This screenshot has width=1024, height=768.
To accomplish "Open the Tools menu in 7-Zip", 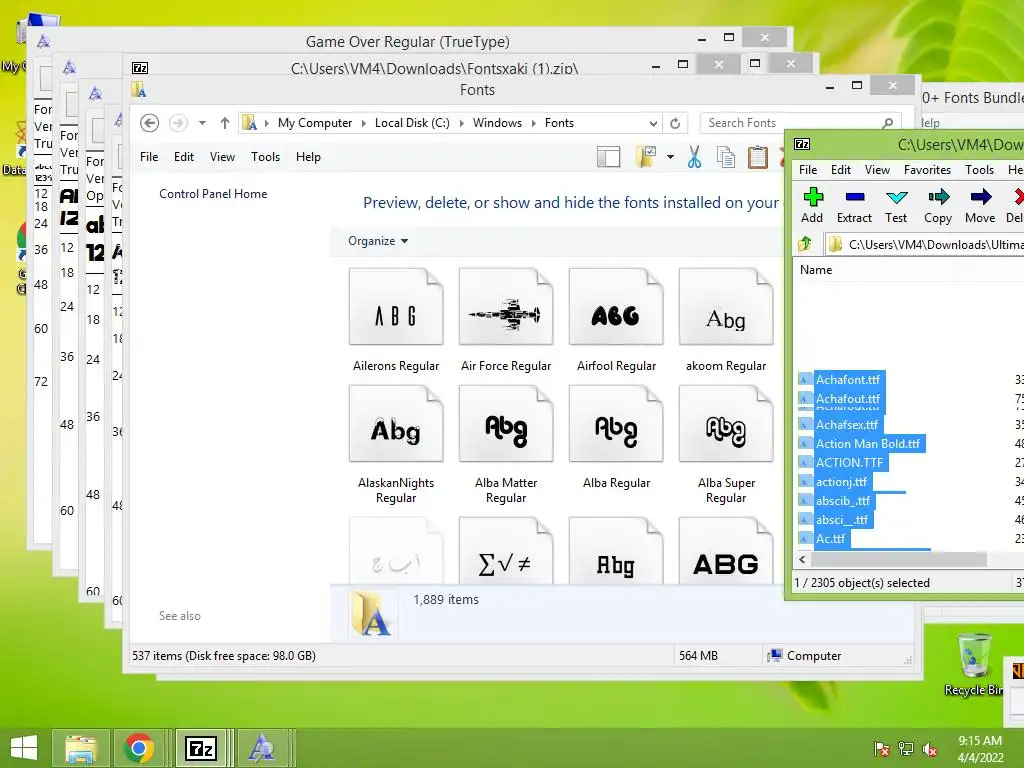I will (x=980, y=170).
